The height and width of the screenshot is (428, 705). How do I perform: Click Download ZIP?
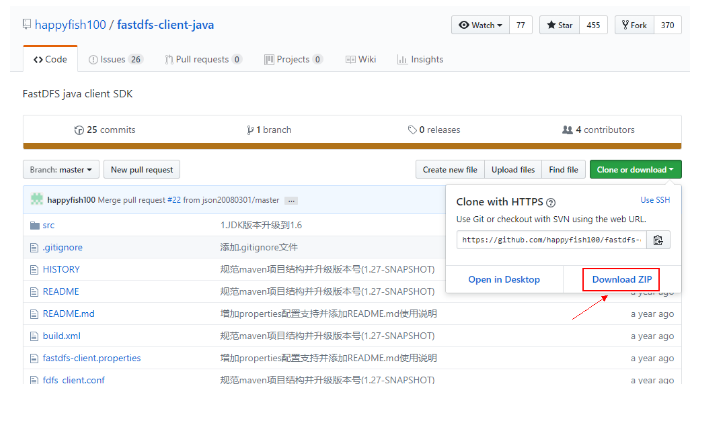point(621,280)
